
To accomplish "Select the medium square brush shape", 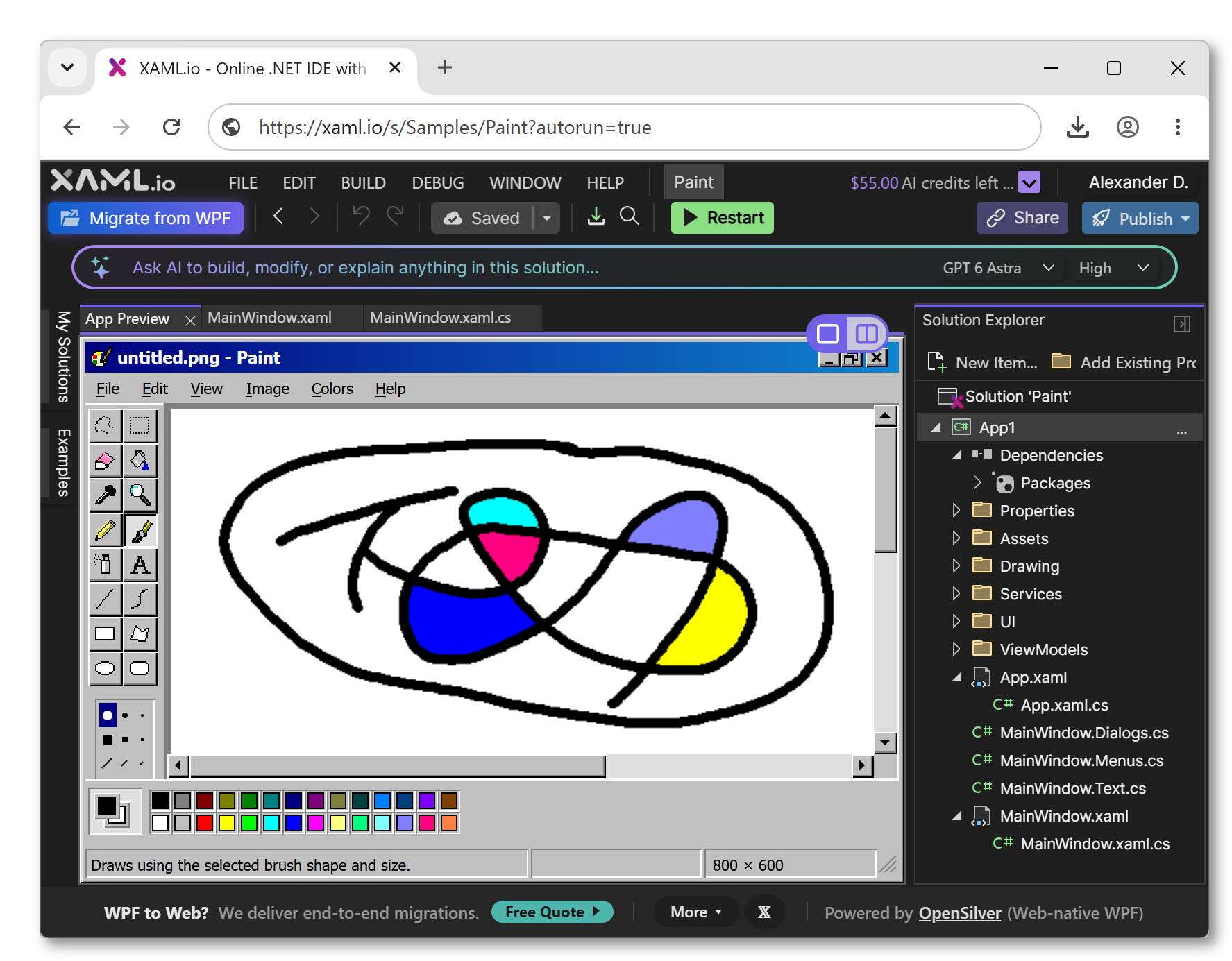I will pos(125,740).
